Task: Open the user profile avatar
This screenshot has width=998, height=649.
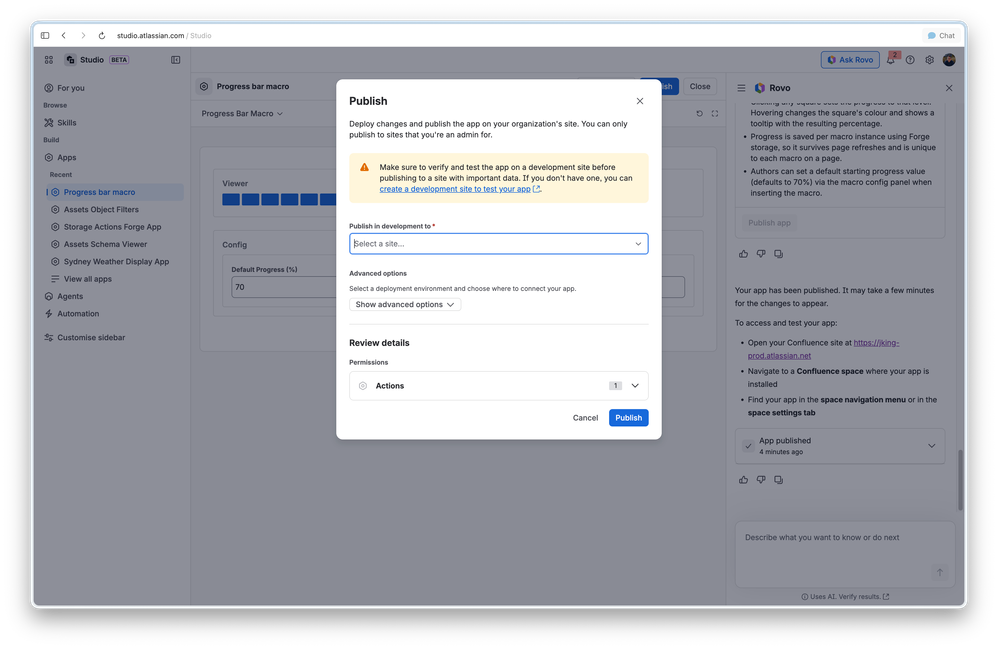Action: point(949,60)
